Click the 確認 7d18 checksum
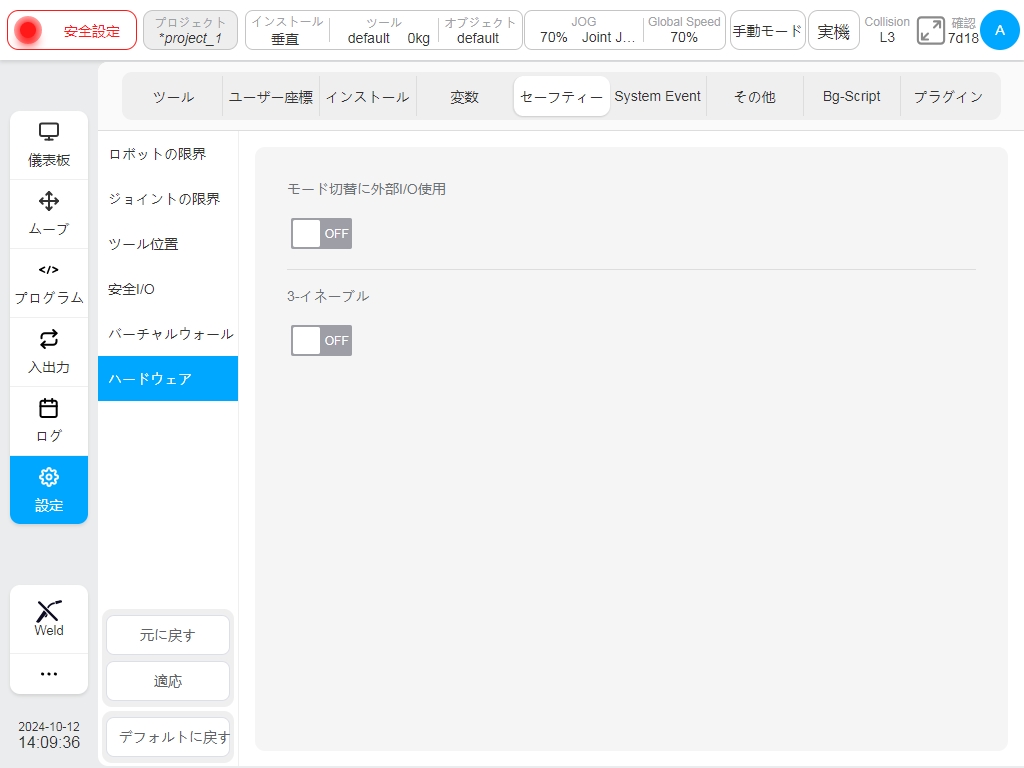1024x768 pixels. click(x=963, y=30)
